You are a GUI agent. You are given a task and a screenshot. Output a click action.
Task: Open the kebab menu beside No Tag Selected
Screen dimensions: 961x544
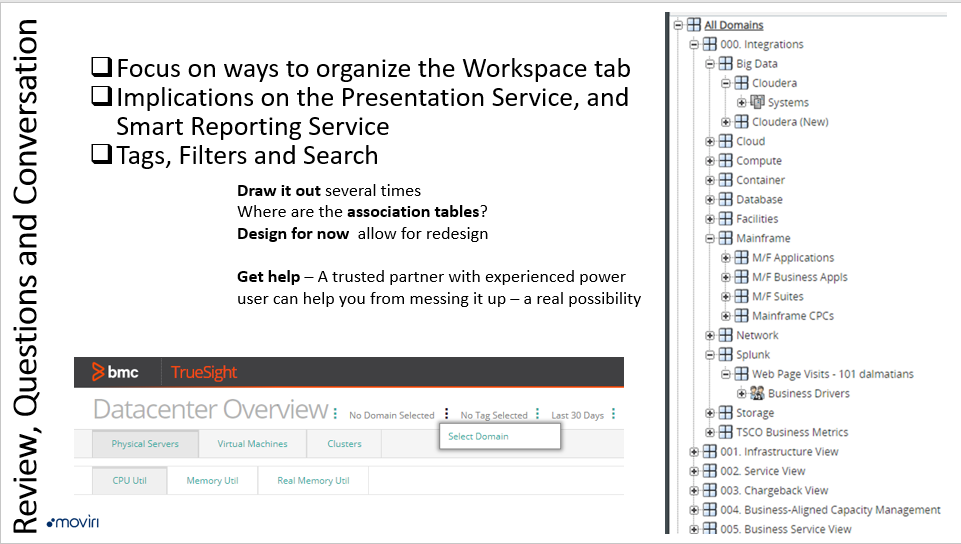pyautogui.click(x=537, y=415)
